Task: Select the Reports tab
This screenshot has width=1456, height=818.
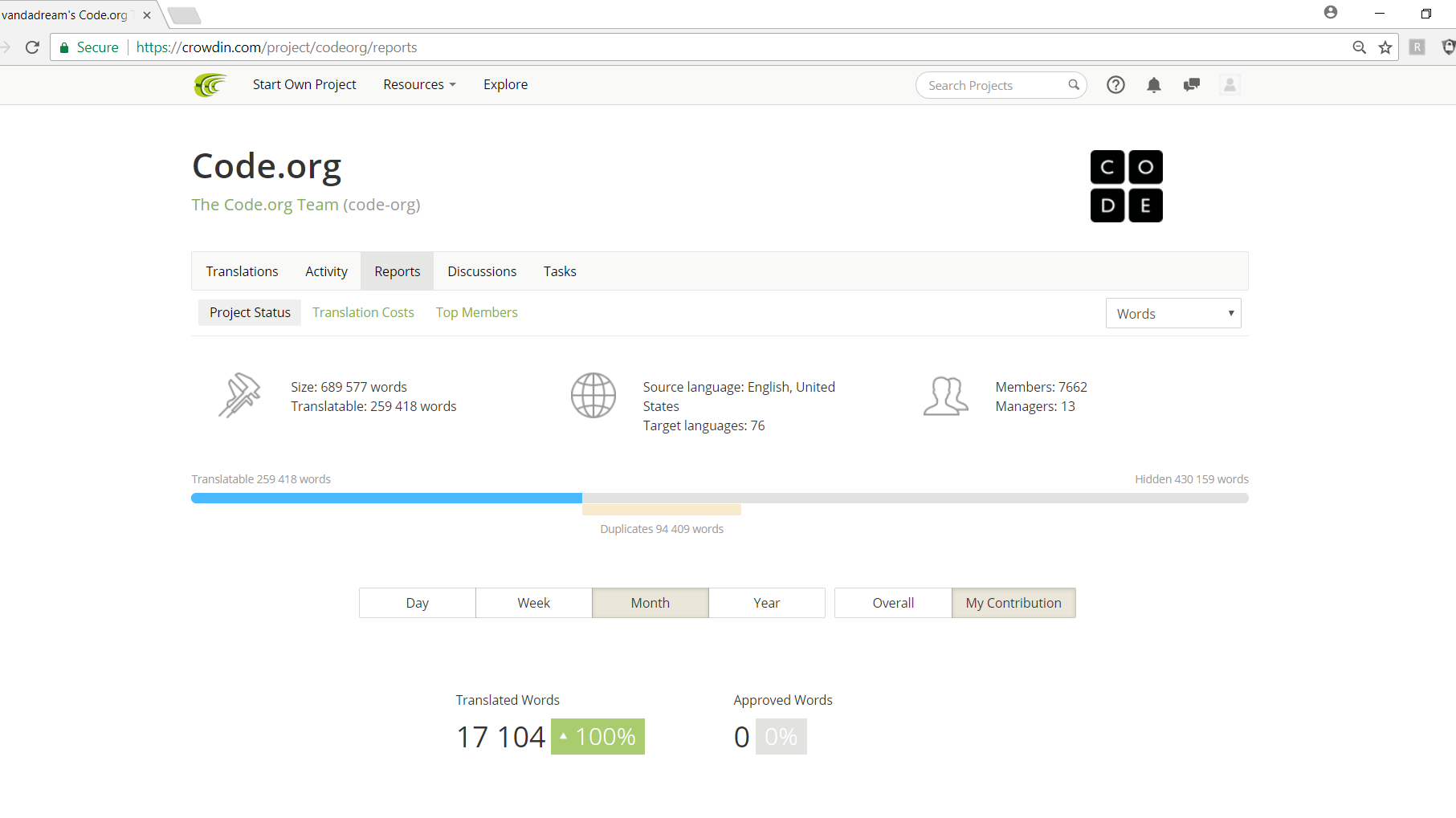Action: (397, 271)
